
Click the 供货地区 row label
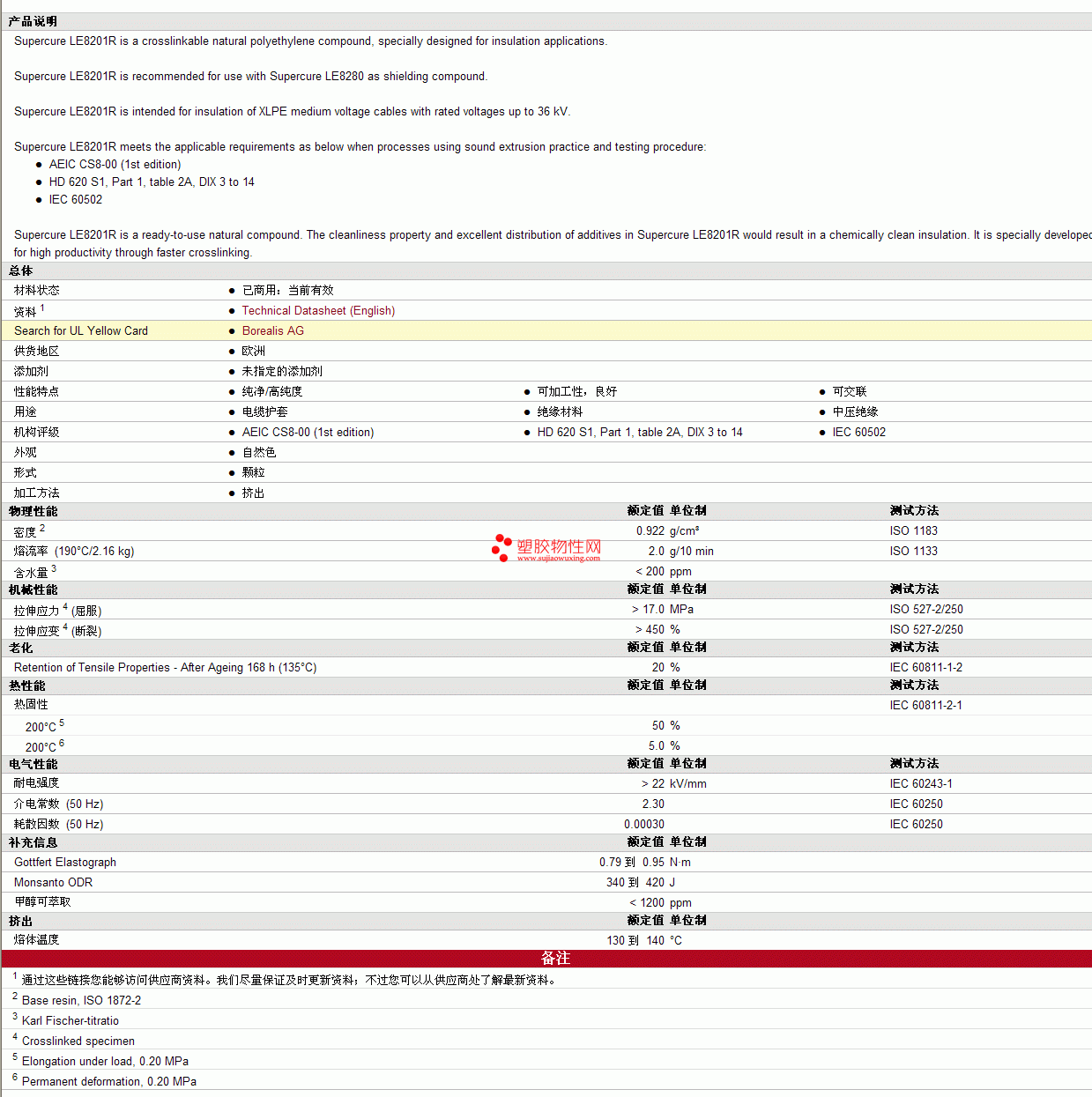tap(37, 351)
